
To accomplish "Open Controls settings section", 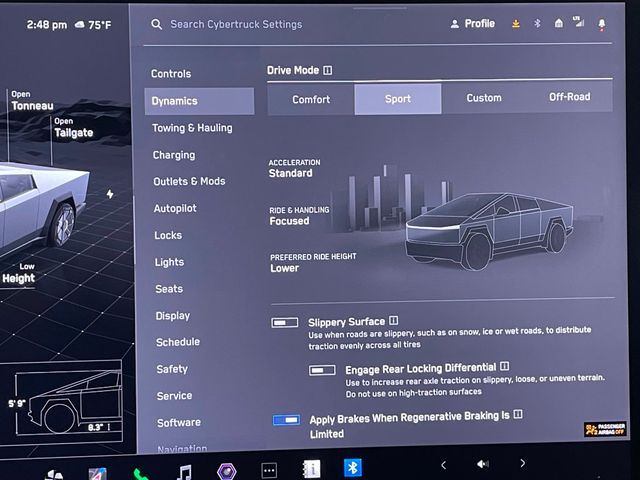I will pos(171,73).
